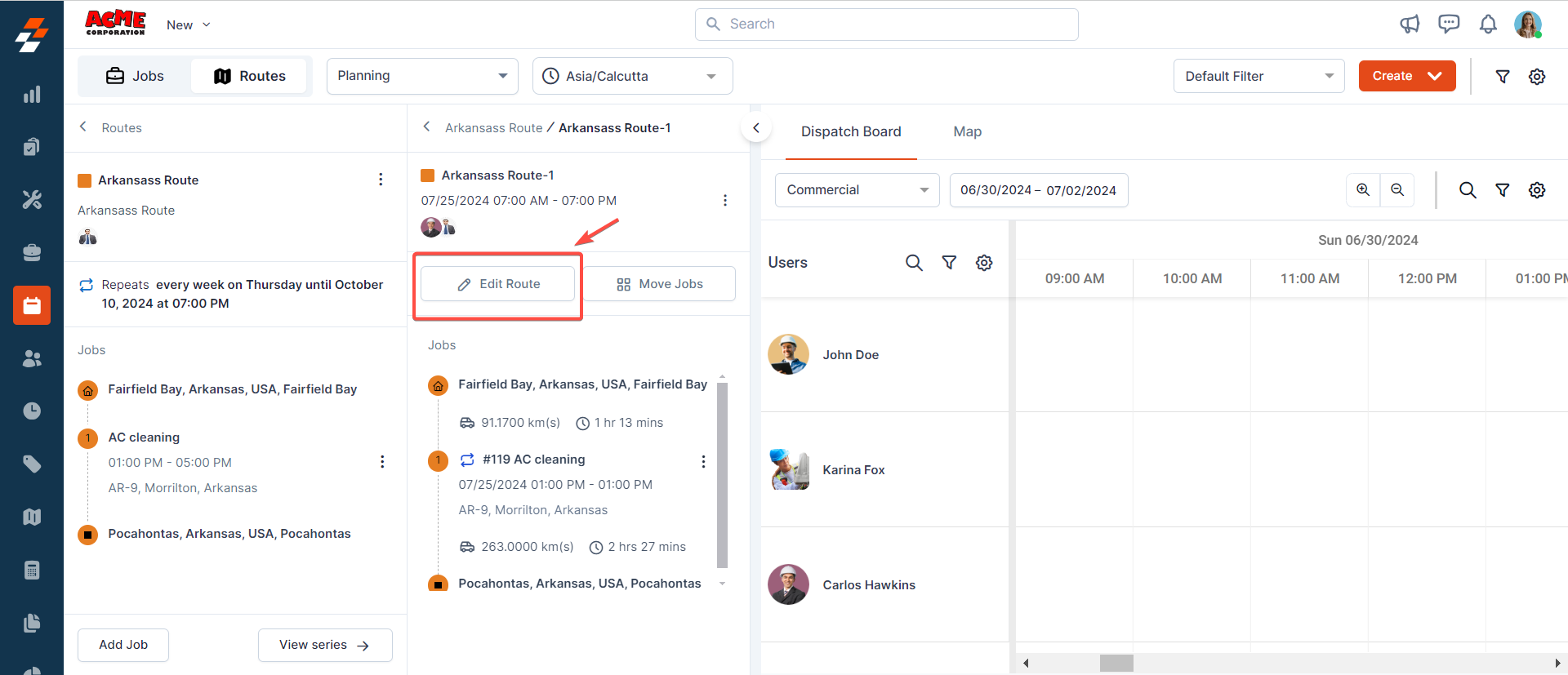
Task: Zoom out on the dispatch board timeline
Action: pos(1397,190)
